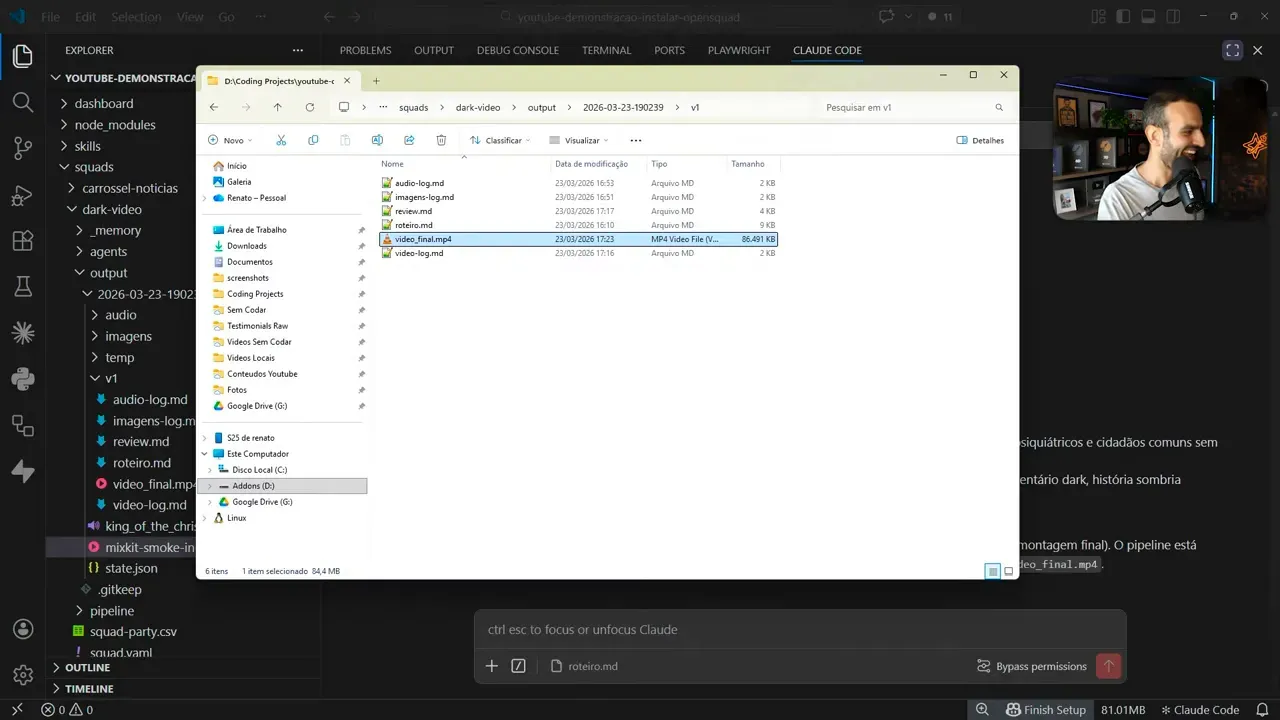Open Source Control in activity bar

click(22, 148)
